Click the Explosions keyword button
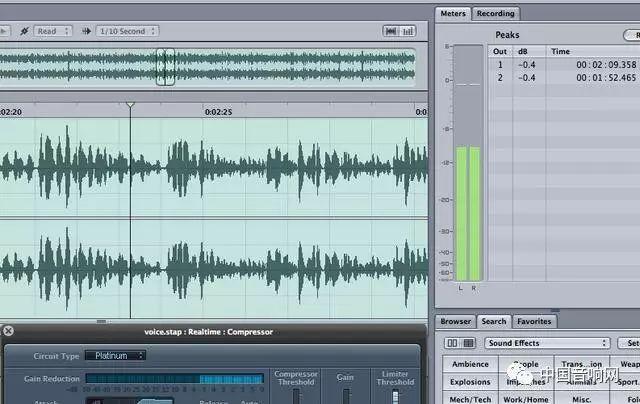Image resolution: width=640 pixels, height=404 pixels. click(x=470, y=382)
